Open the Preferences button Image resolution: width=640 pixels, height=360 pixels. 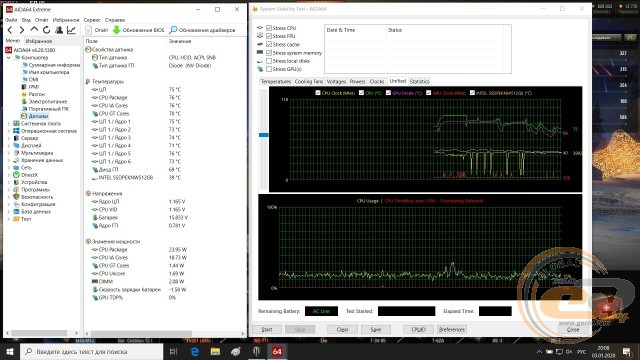click(452, 329)
